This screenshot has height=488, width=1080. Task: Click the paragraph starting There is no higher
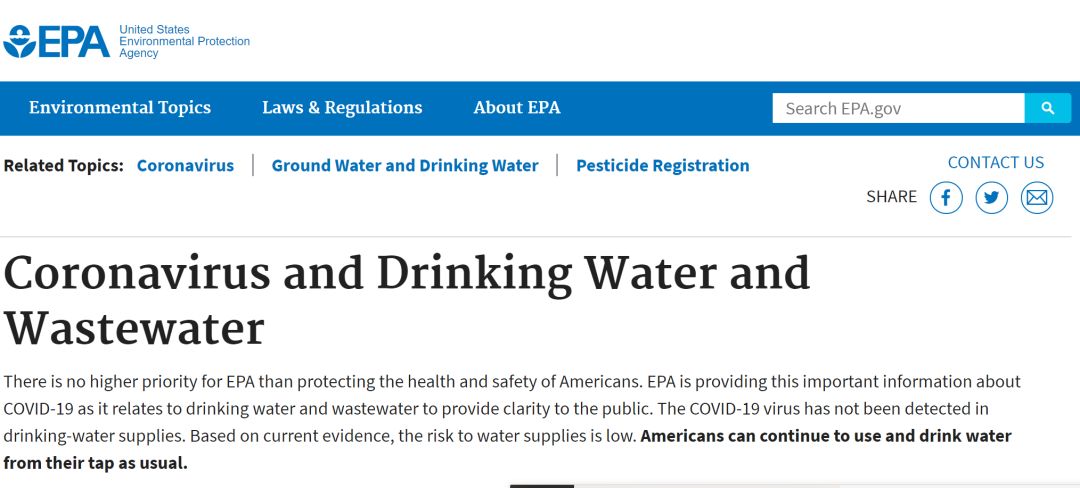click(x=512, y=422)
